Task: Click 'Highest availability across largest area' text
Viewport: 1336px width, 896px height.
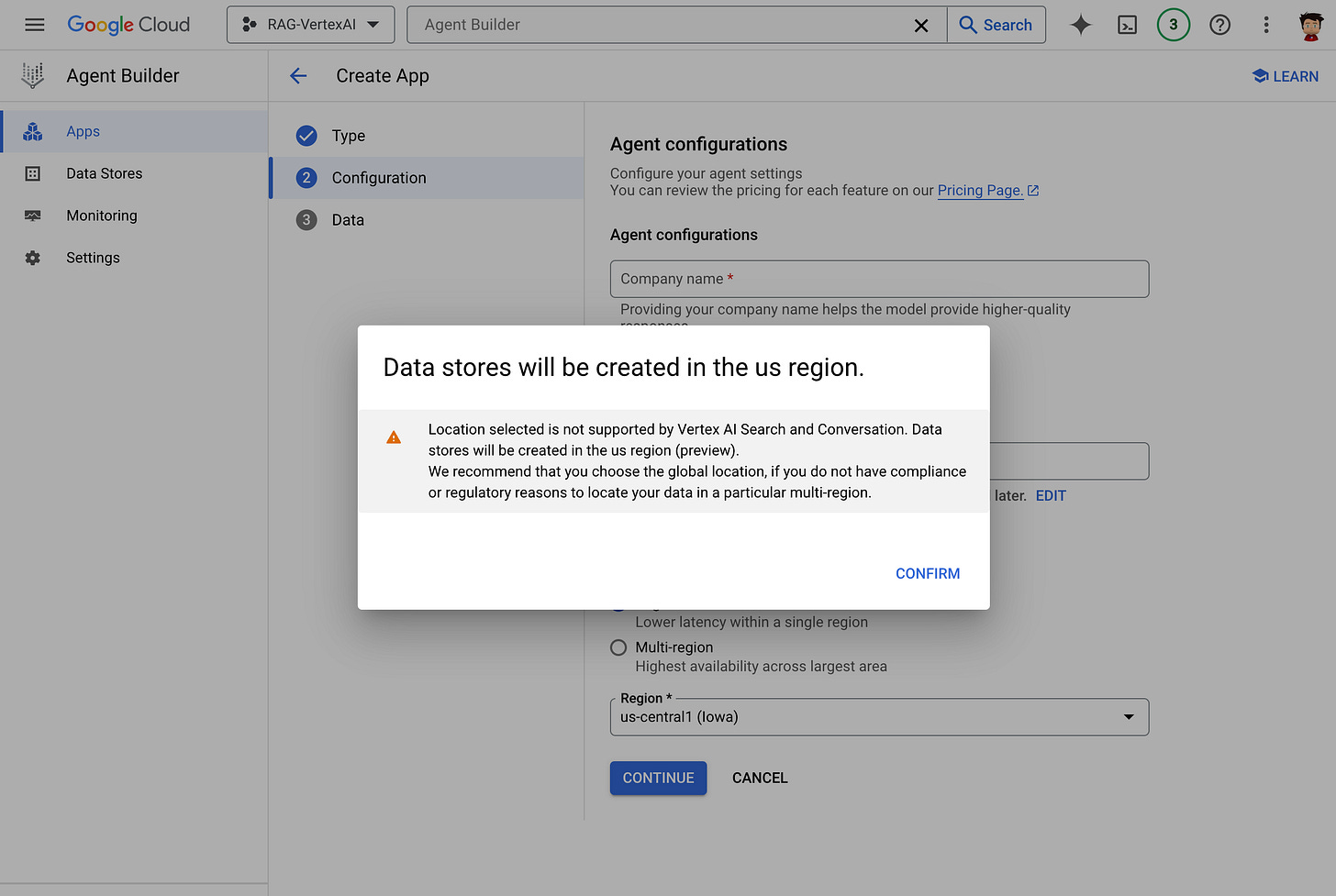Action: coord(761,667)
